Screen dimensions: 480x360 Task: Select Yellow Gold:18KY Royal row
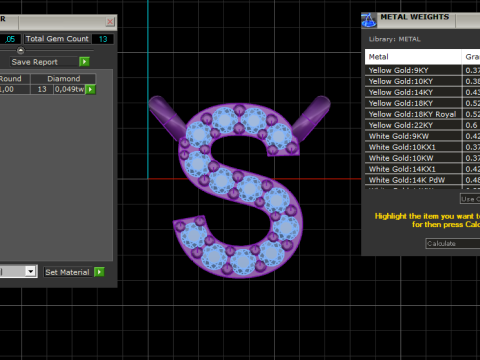click(x=422, y=114)
